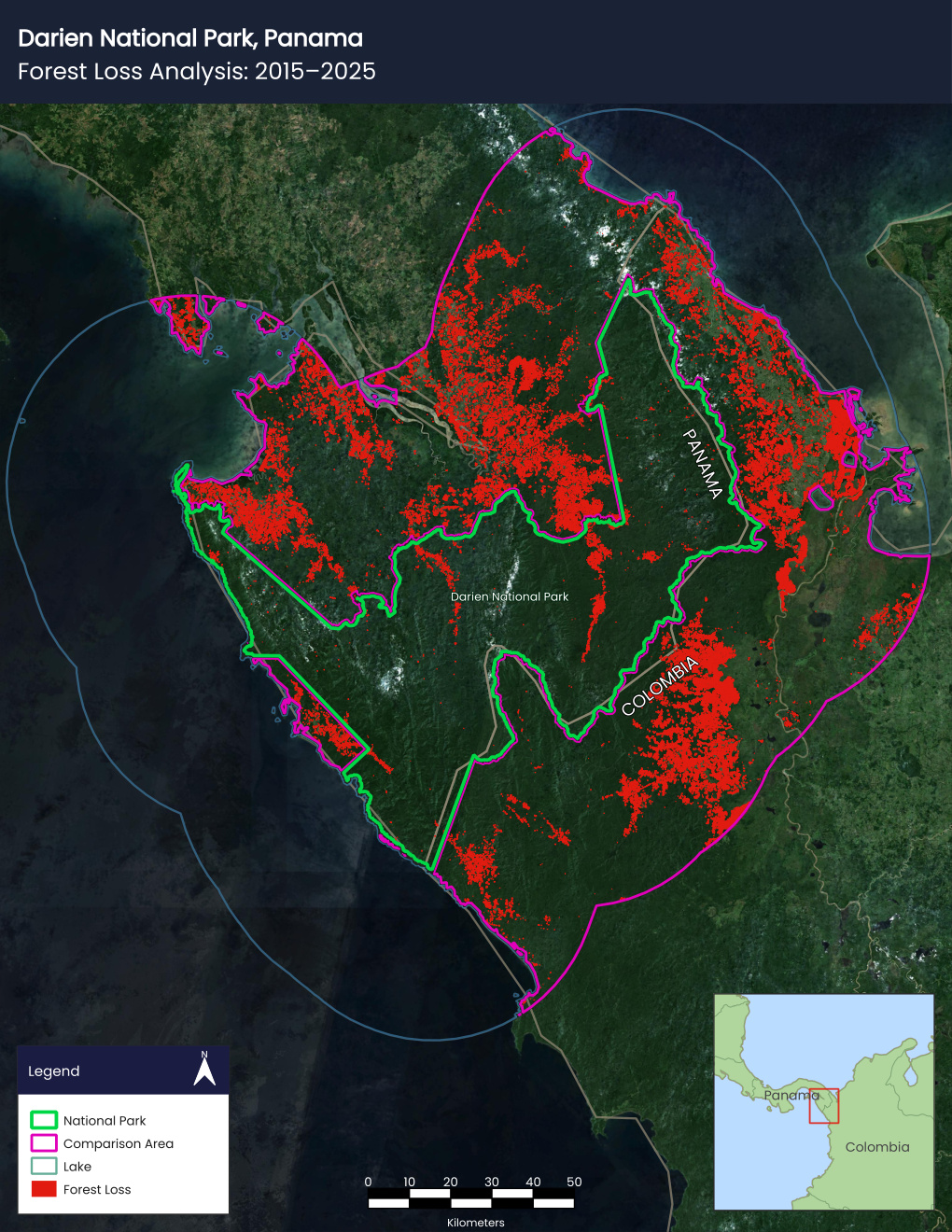952x1232 pixels.
Task: Click the "30" scale bar number
Action: click(x=492, y=1182)
